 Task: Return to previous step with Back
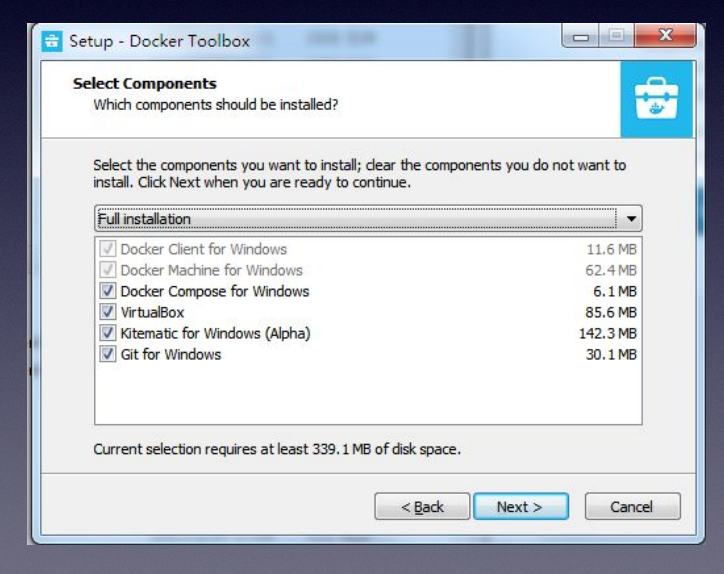tap(422, 507)
